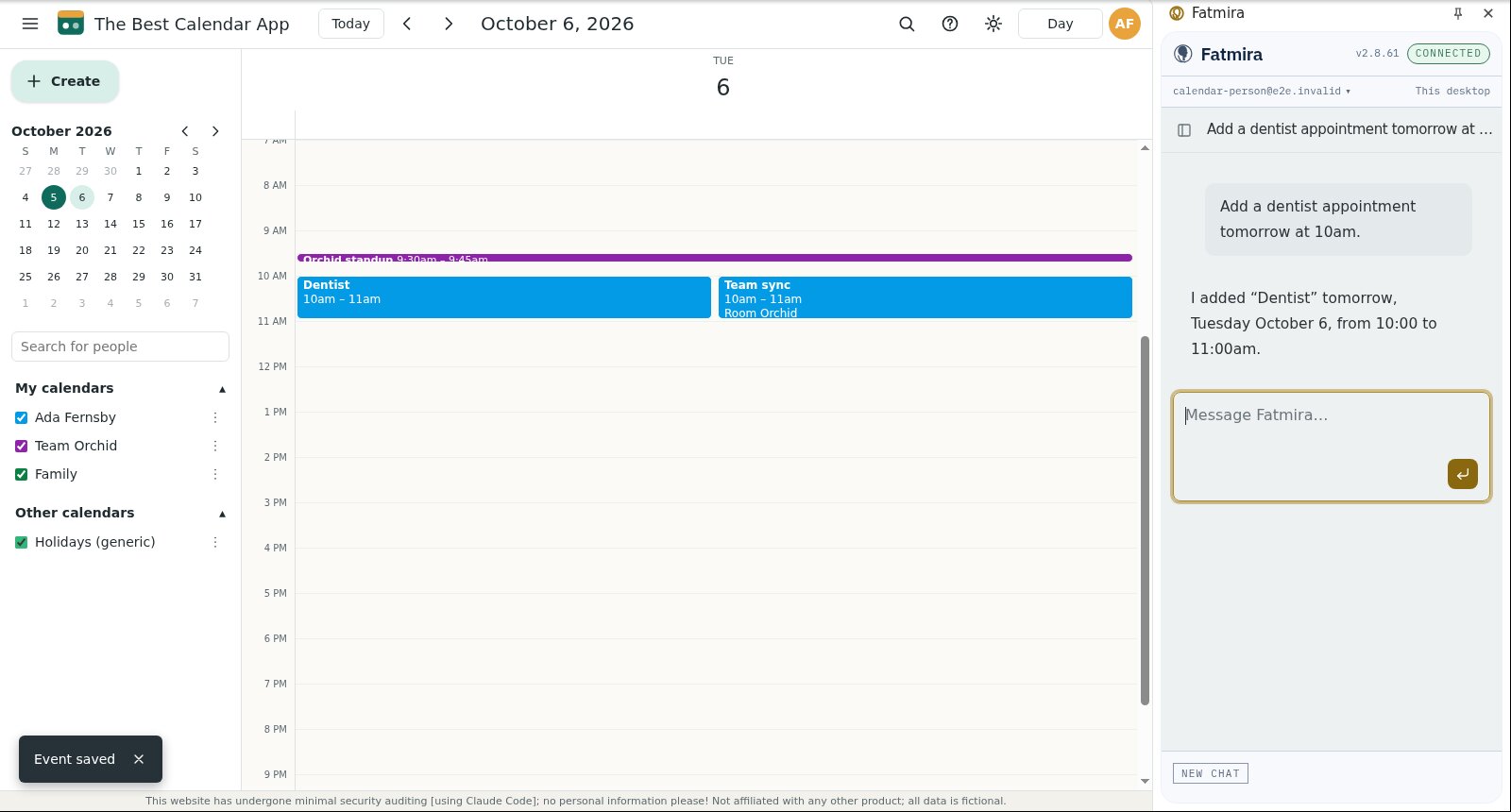Focus the Message Fatmira text box
This screenshot has height=812, width=1511.
click(1332, 447)
